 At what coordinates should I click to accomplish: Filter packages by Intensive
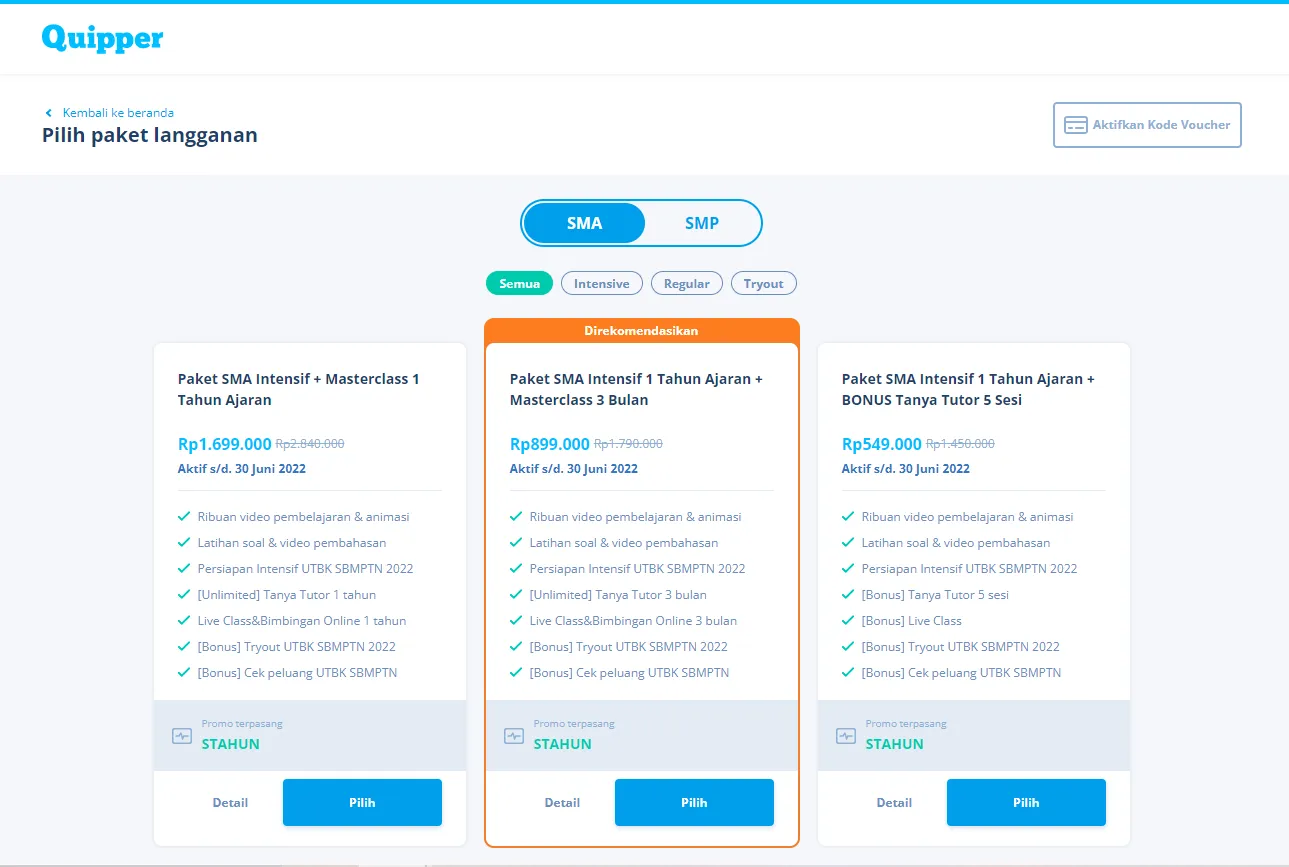click(x=602, y=283)
